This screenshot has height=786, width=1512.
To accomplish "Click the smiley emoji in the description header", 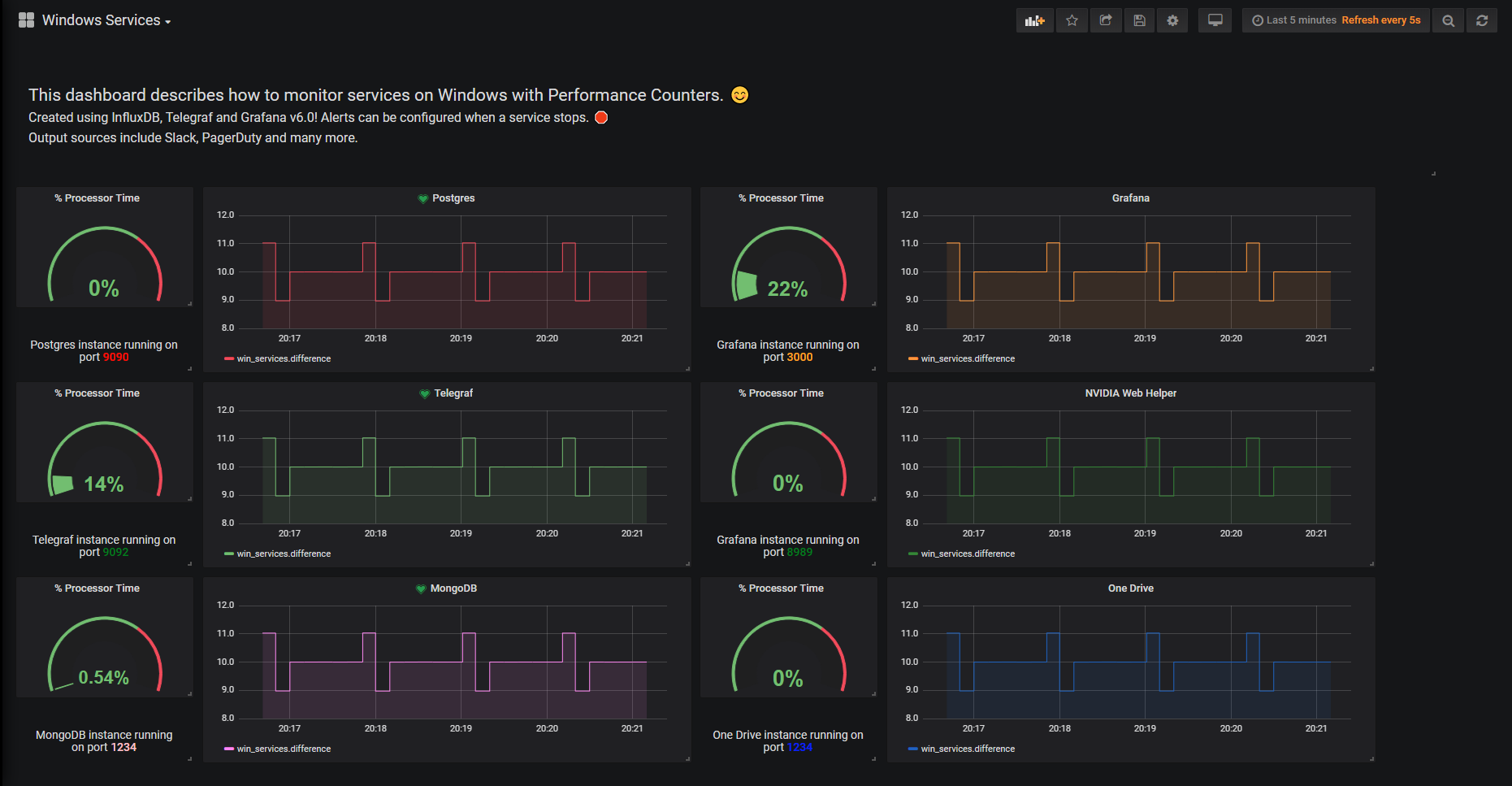I will point(739,95).
